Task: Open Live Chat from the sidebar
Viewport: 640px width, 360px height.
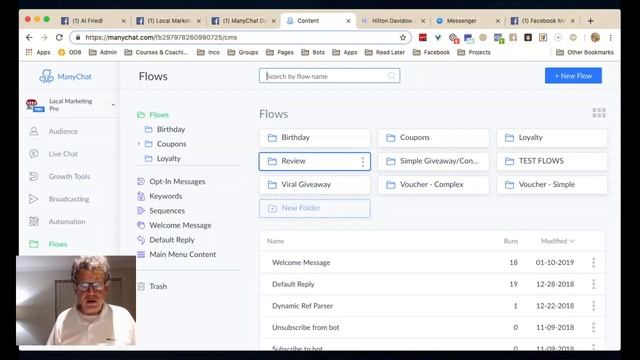Action: pos(63,154)
